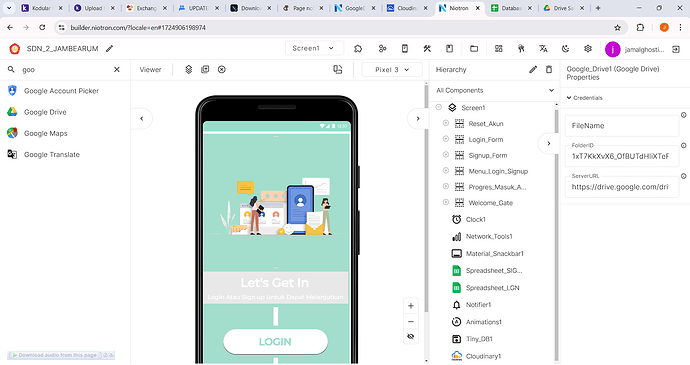
Task: Expand the Menu_Login_Signup node
Action: [445, 170]
